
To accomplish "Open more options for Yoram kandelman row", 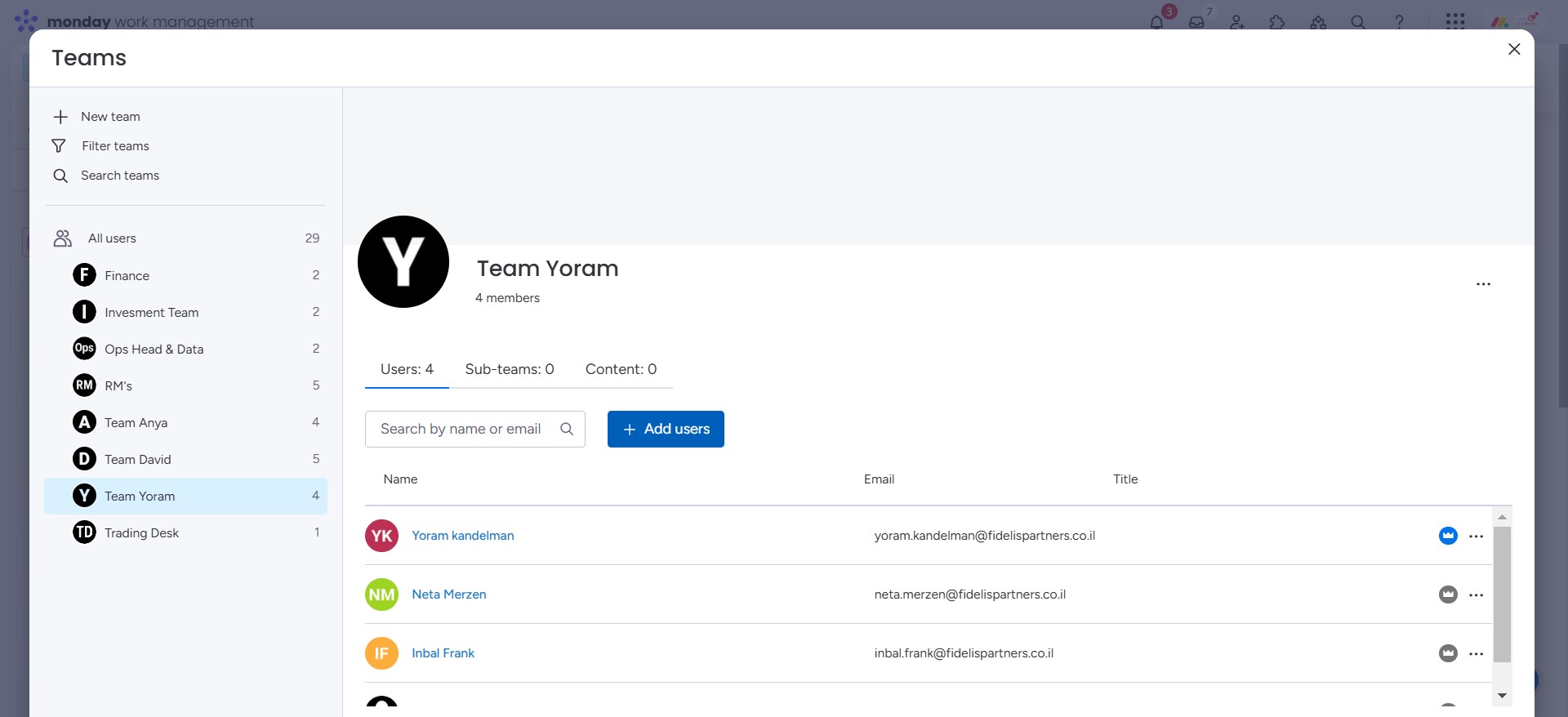I will coord(1476,537).
